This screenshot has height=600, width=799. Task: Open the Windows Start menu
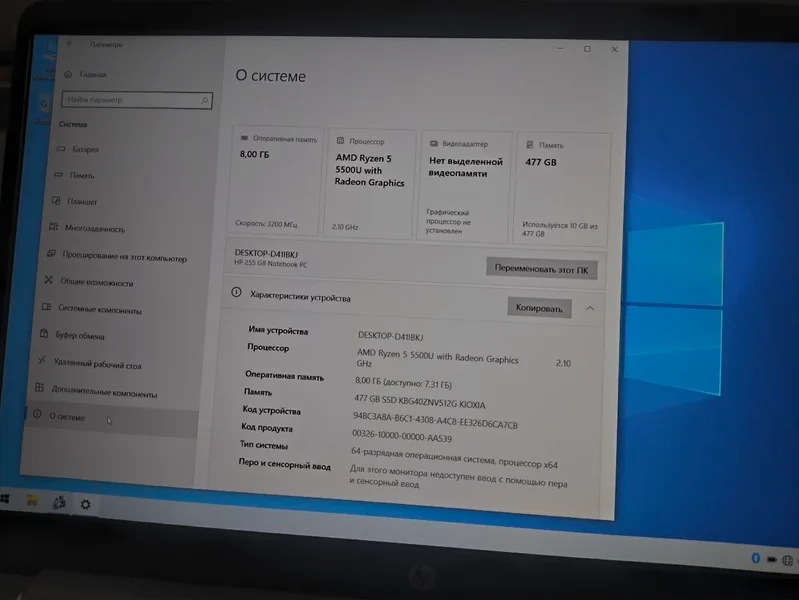click(x=5, y=499)
